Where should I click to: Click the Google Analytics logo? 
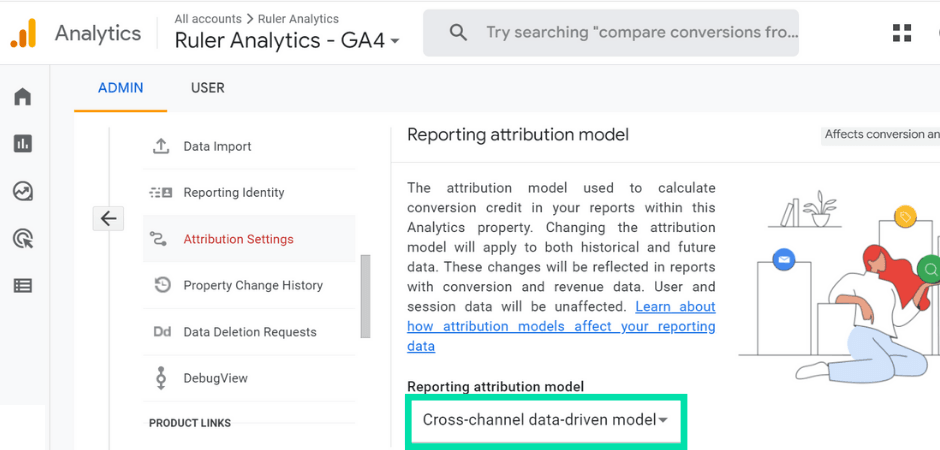(23, 34)
